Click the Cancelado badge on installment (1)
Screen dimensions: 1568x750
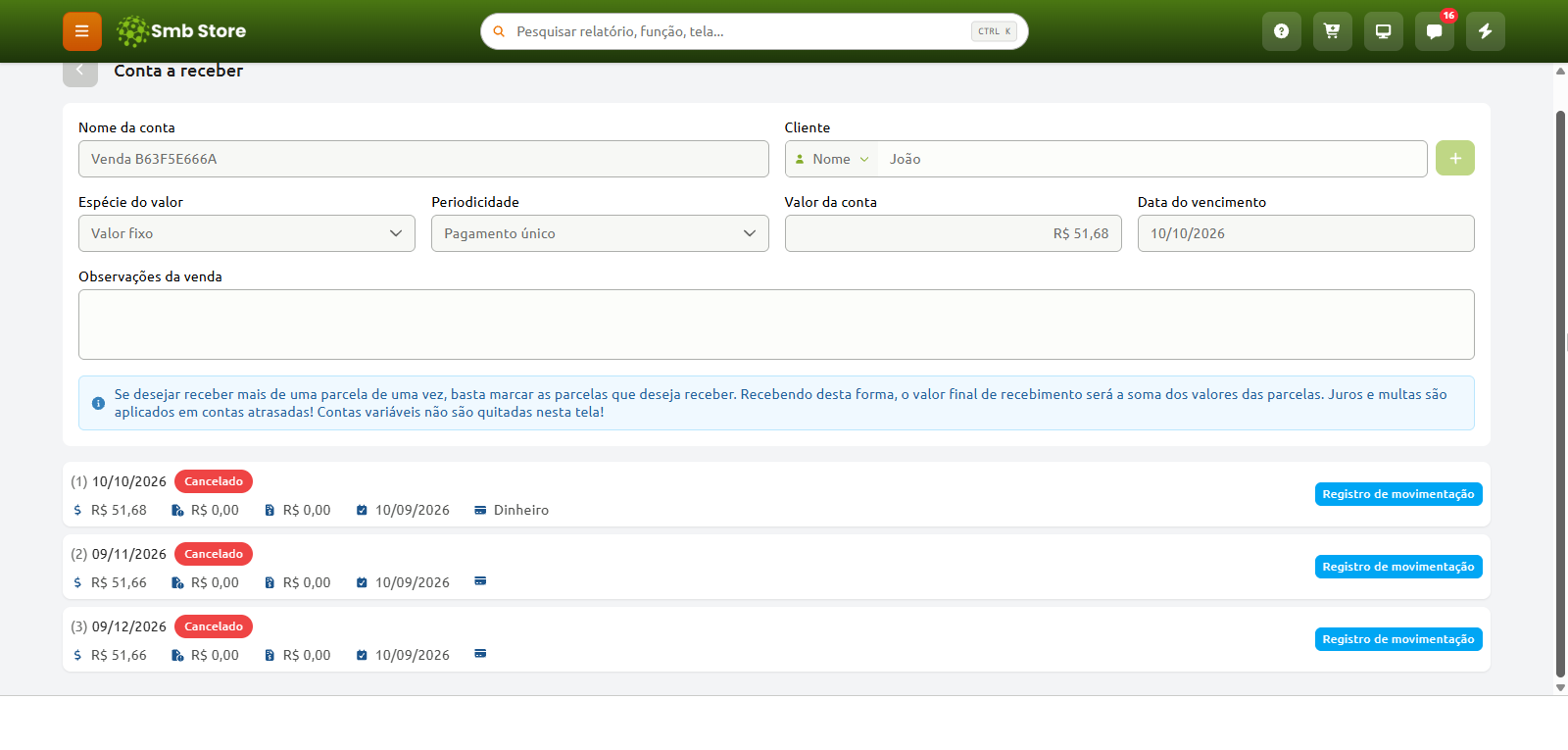214,481
